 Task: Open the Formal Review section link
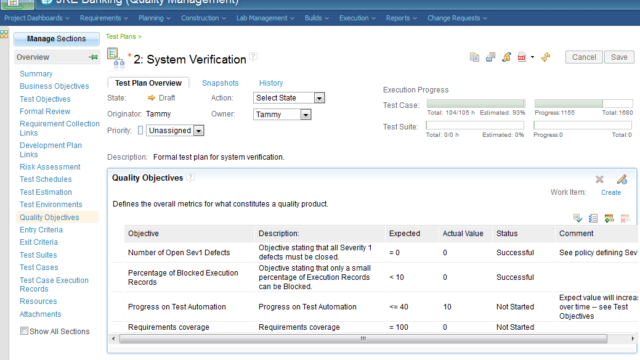click(x=45, y=111)
